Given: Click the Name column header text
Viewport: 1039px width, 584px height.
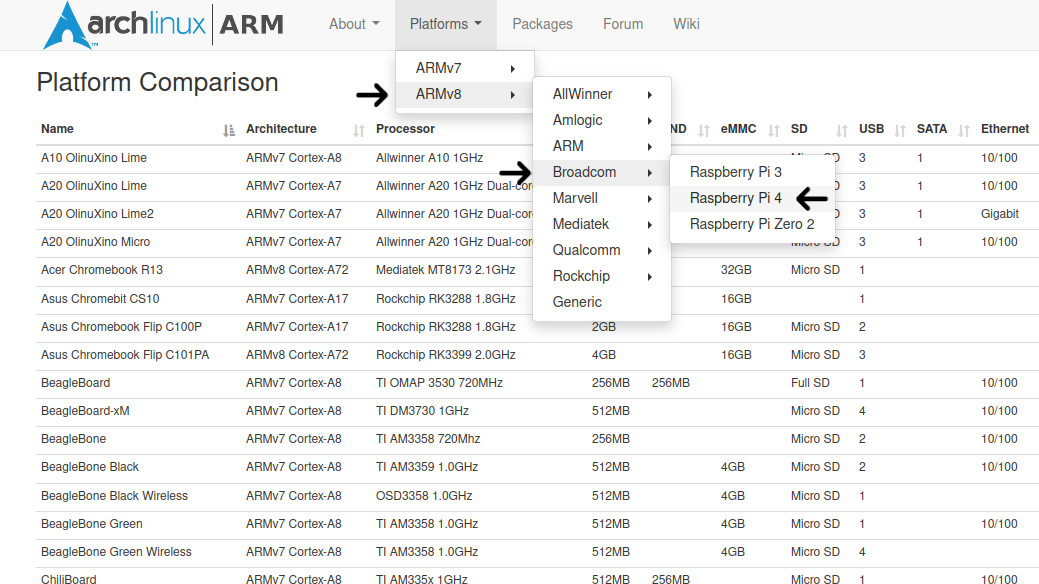Looking at the screenshot, I should [57, 129].
